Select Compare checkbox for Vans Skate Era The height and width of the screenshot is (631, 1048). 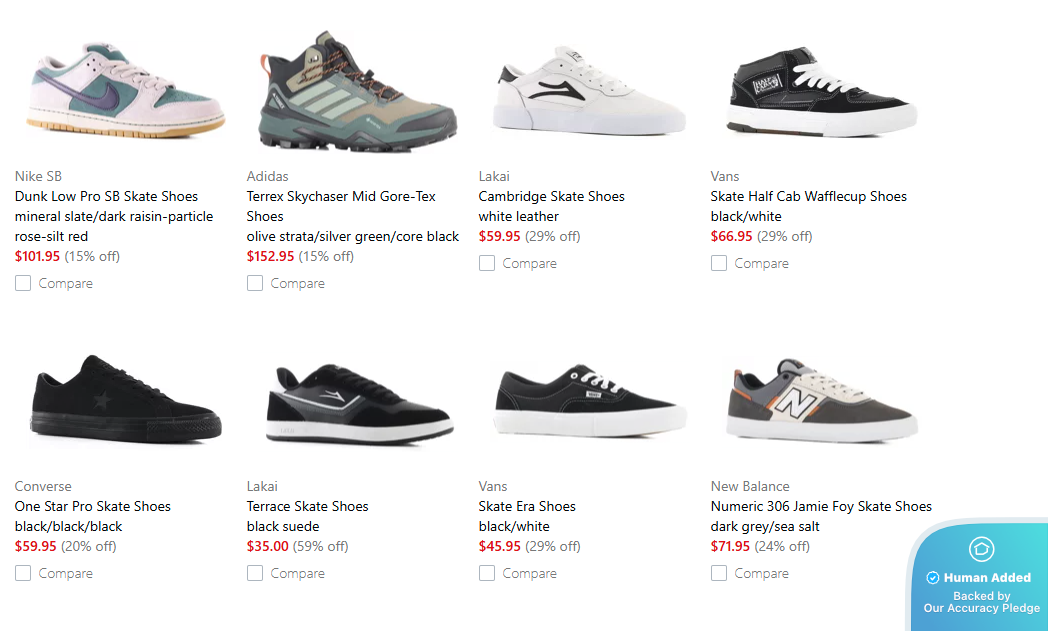(x=487, y=574)
